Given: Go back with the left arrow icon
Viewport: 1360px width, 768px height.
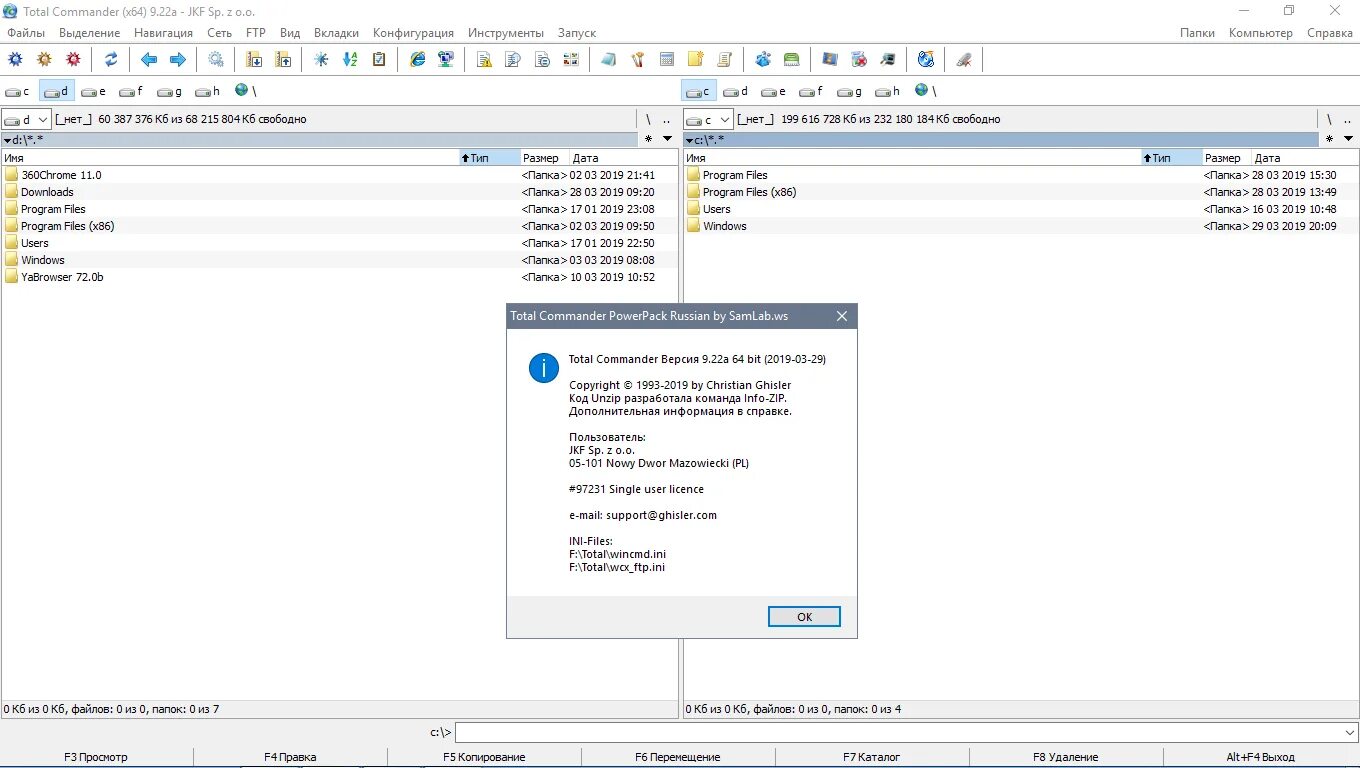Looking at the screenshot, I should tap(149, 59).
